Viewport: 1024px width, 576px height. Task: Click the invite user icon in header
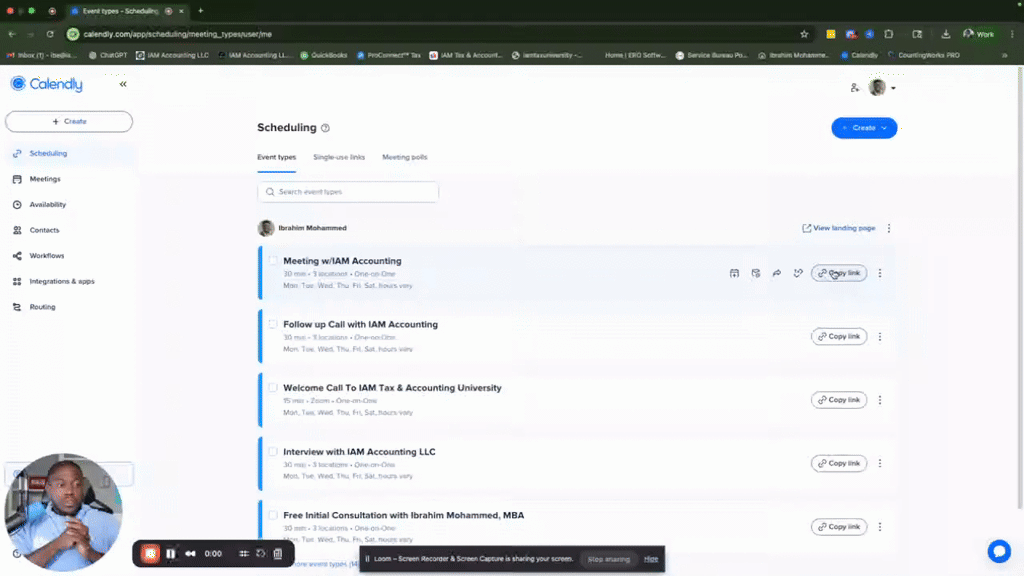[854, 88]
